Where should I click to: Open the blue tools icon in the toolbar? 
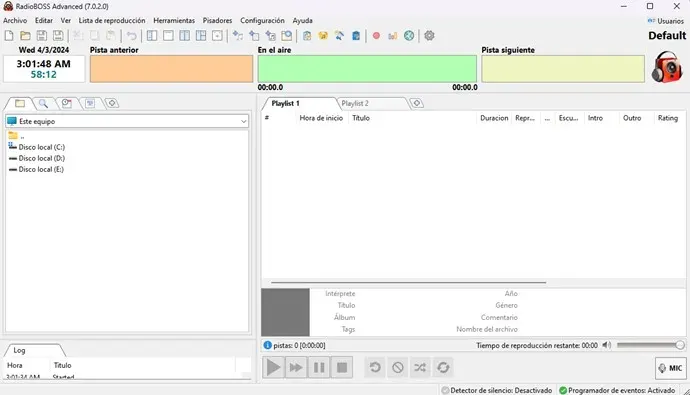pos(339,36)
